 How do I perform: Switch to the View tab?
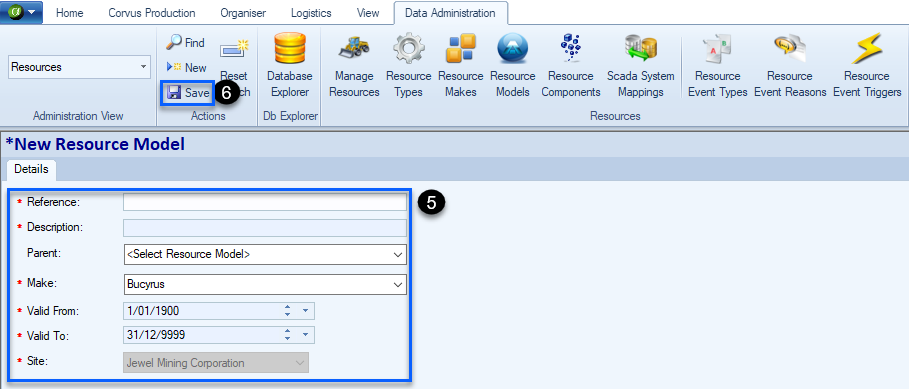coord(368,13)
